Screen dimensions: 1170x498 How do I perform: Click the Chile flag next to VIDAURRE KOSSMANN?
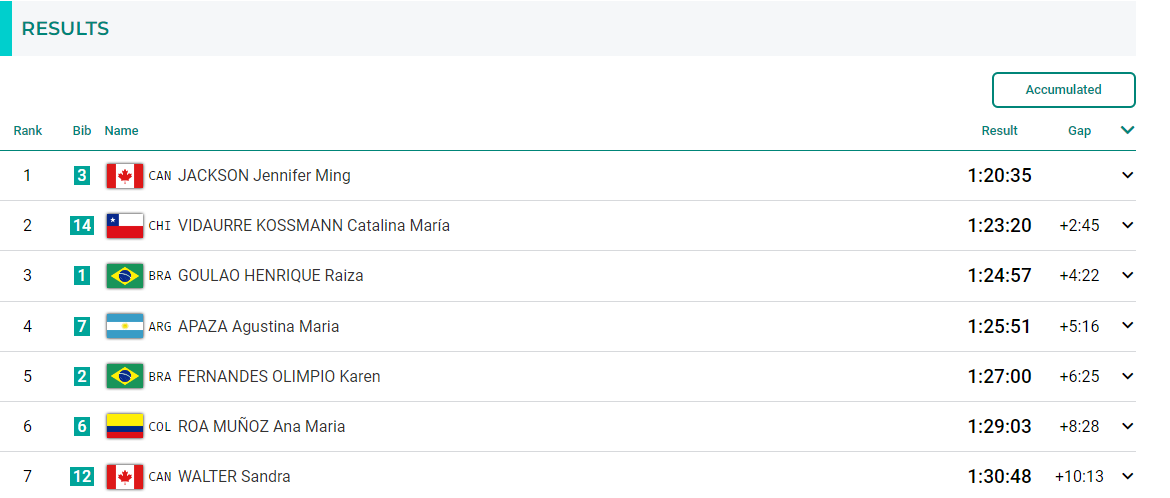[125, 225]
